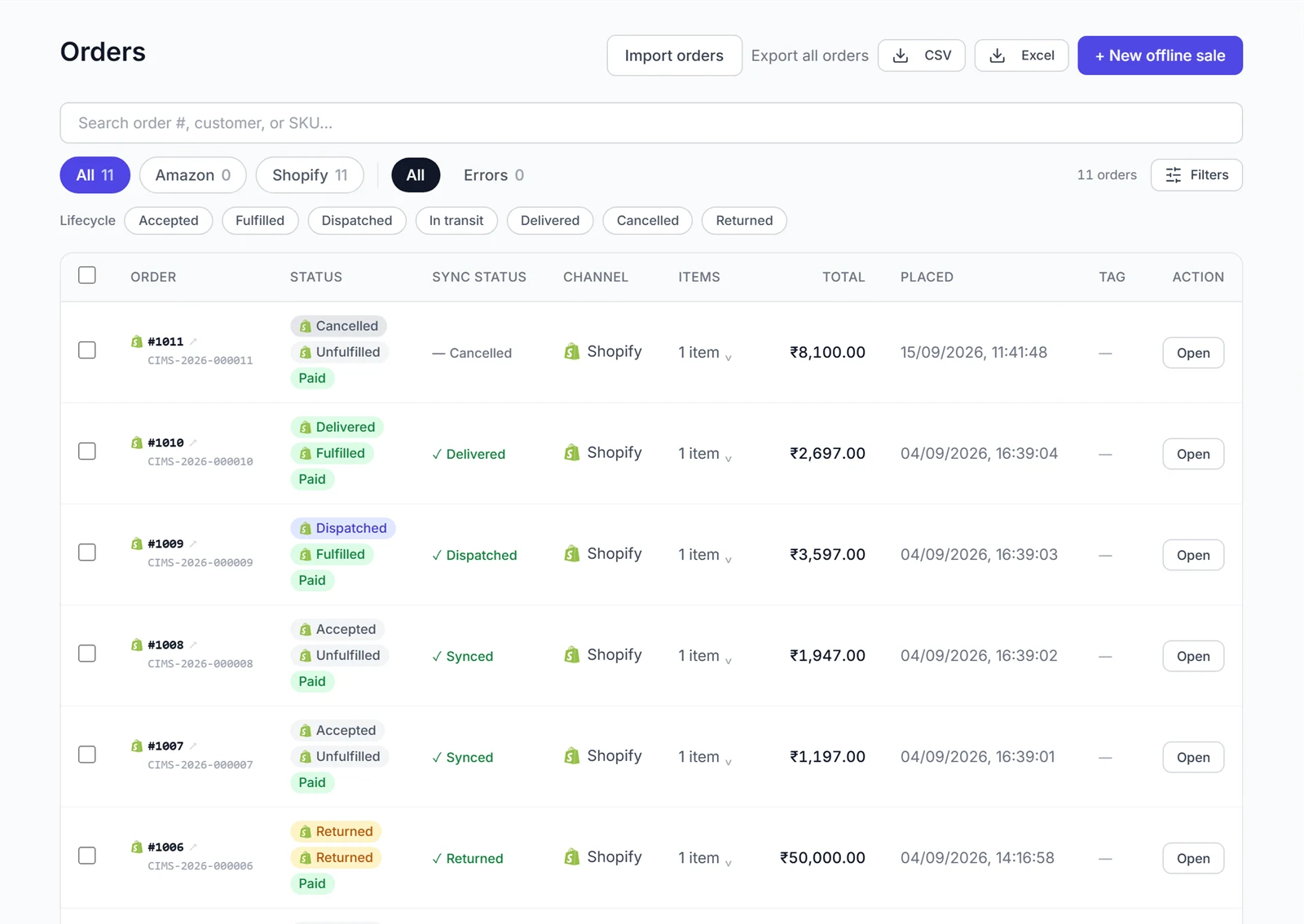The image size is (1304, 924).
Task: Select the blue All 11 channel tab
Action: point(95,175)
